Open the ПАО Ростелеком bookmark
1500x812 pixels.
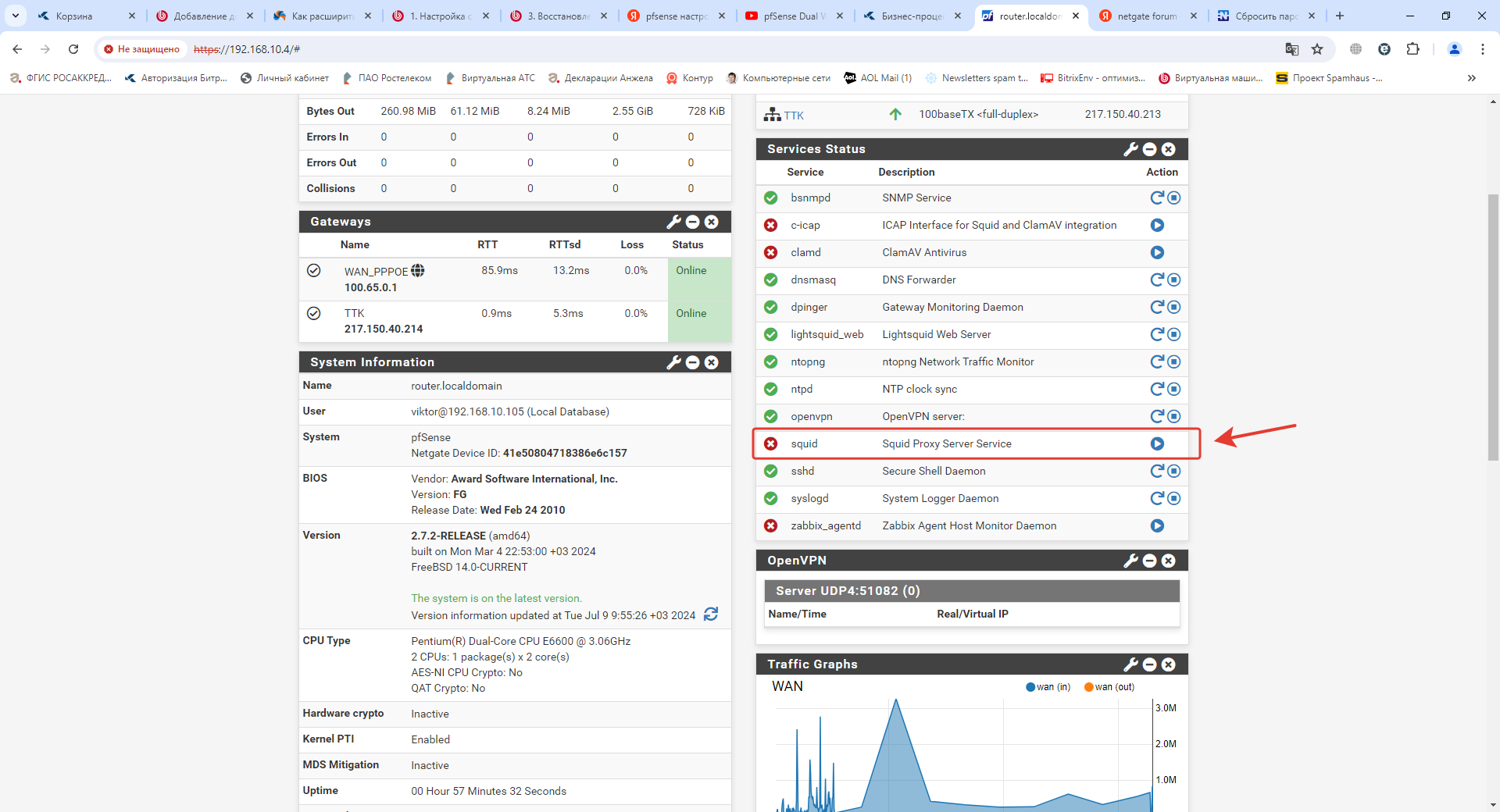(387, 78)
